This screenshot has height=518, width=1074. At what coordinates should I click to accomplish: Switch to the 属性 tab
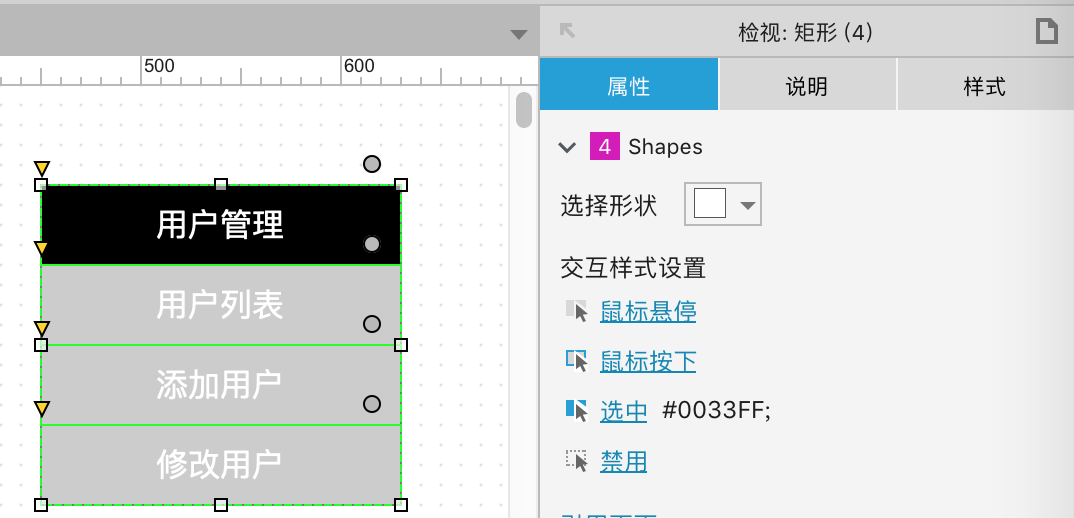[x=628, y=84]
